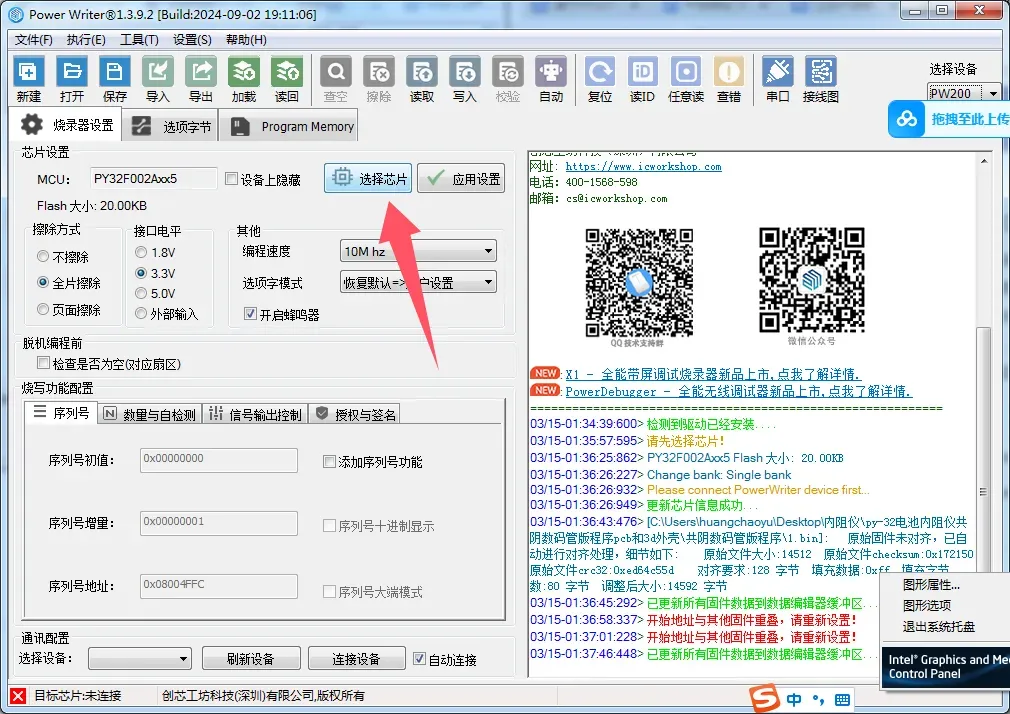Click the Sogou soft keyboard icon
Viewport: 1010px width, 714px height.
click(842, 700)
